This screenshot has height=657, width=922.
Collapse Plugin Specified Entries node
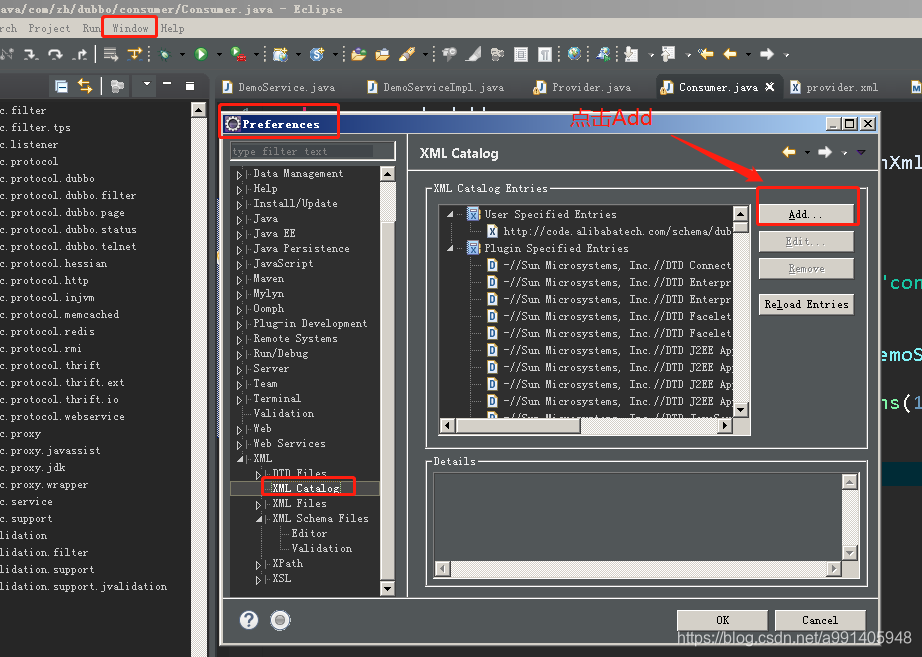tap(450, 248)
